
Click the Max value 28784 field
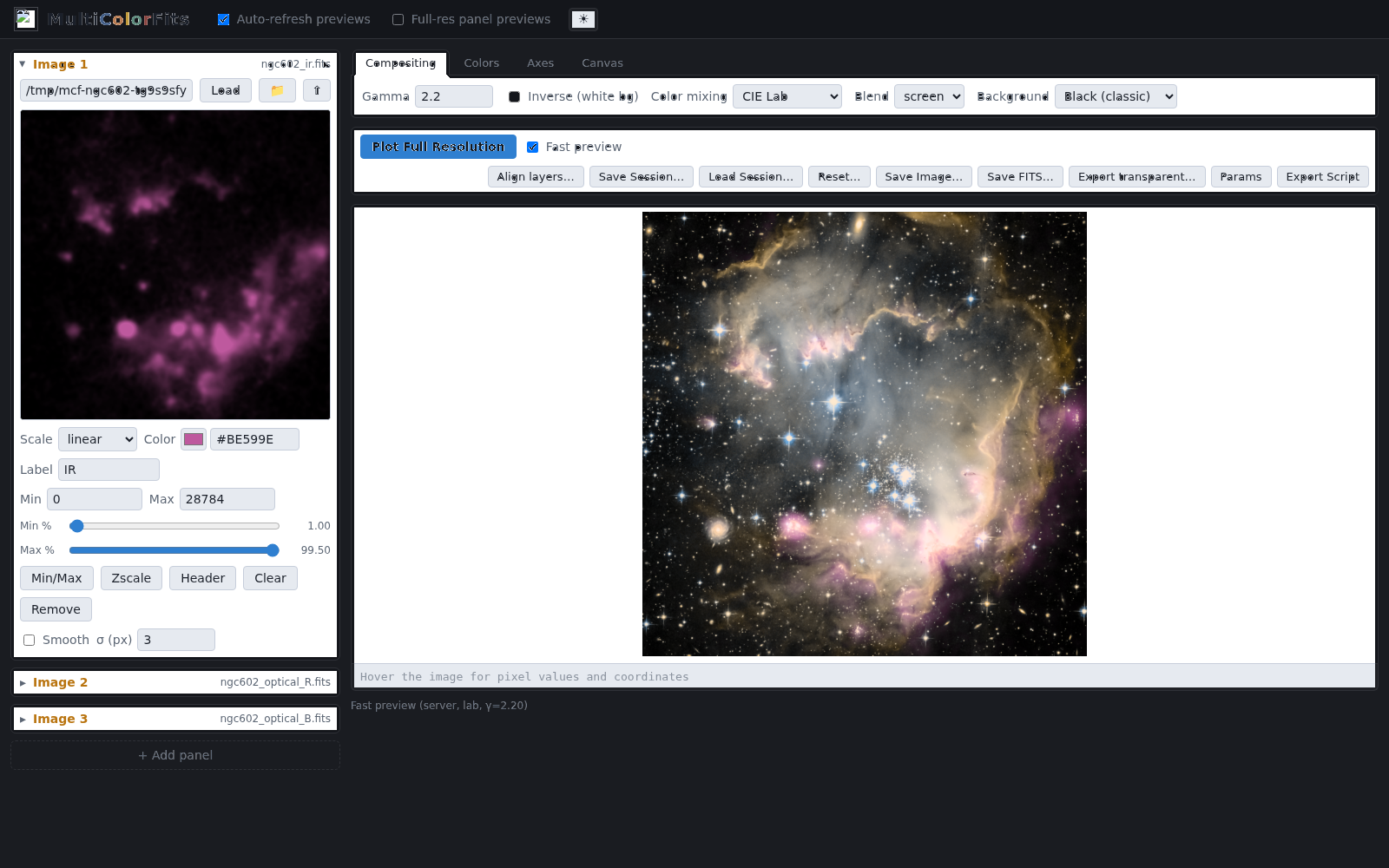[227, 499]
